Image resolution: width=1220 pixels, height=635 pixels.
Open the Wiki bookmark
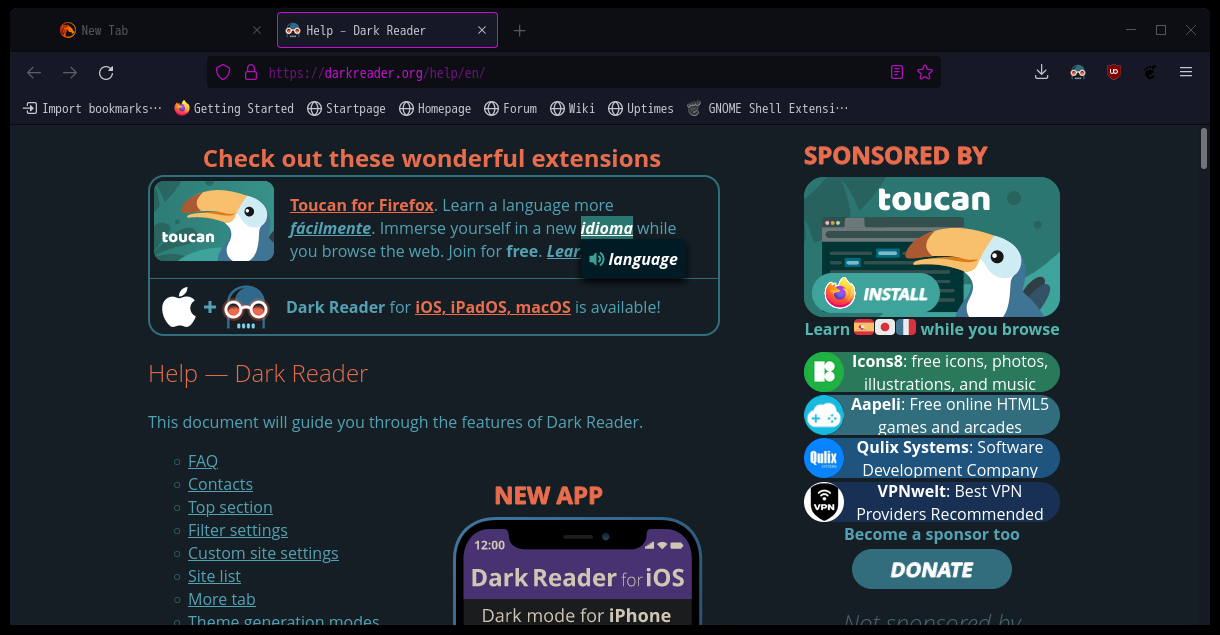[572, 108]
